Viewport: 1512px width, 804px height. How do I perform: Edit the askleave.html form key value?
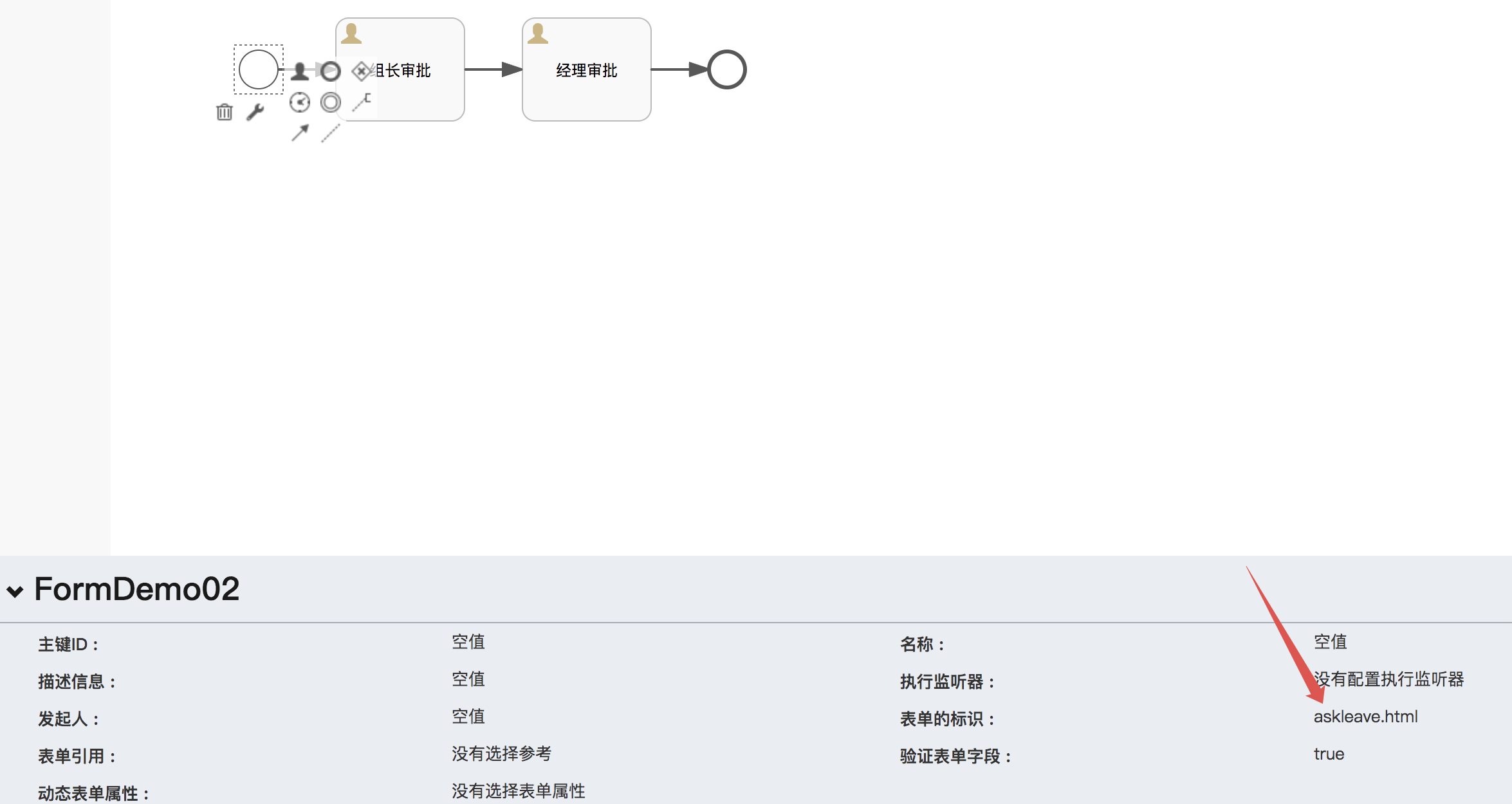click(x=1365, y=717)
